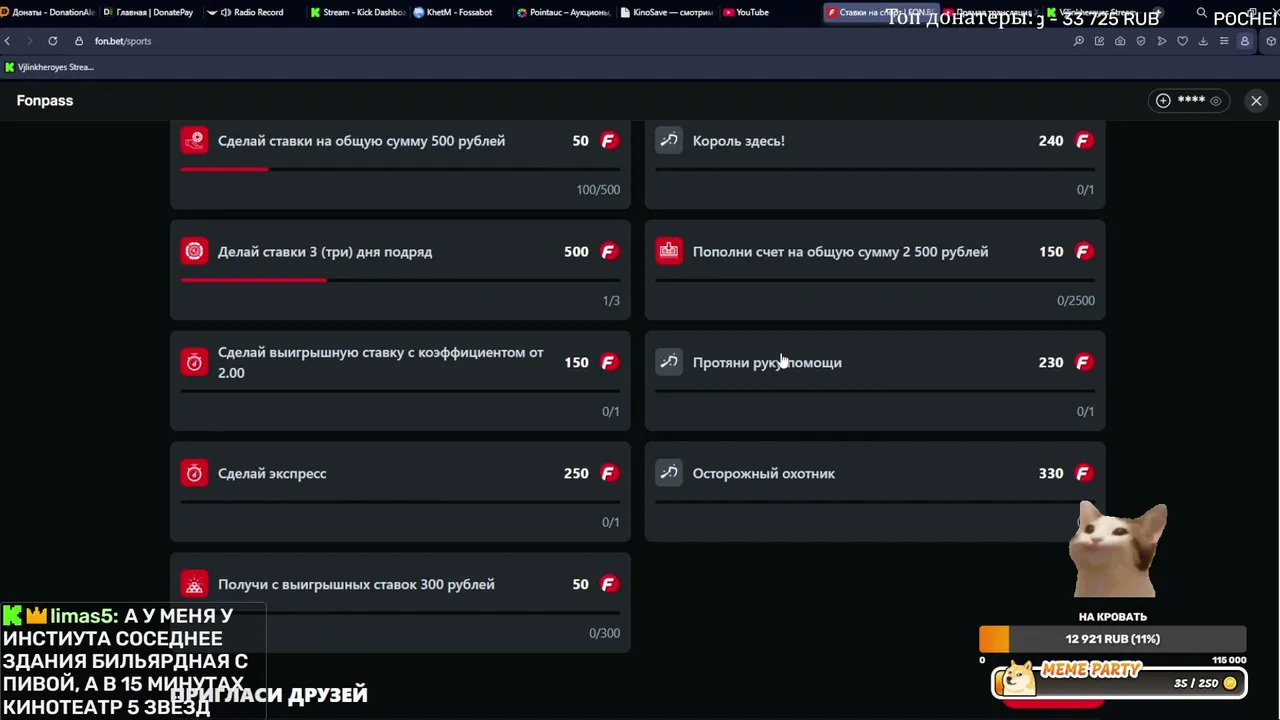Reload the fon.bet page
Viewport: 1280px width, 720px height.
point(52,41)
